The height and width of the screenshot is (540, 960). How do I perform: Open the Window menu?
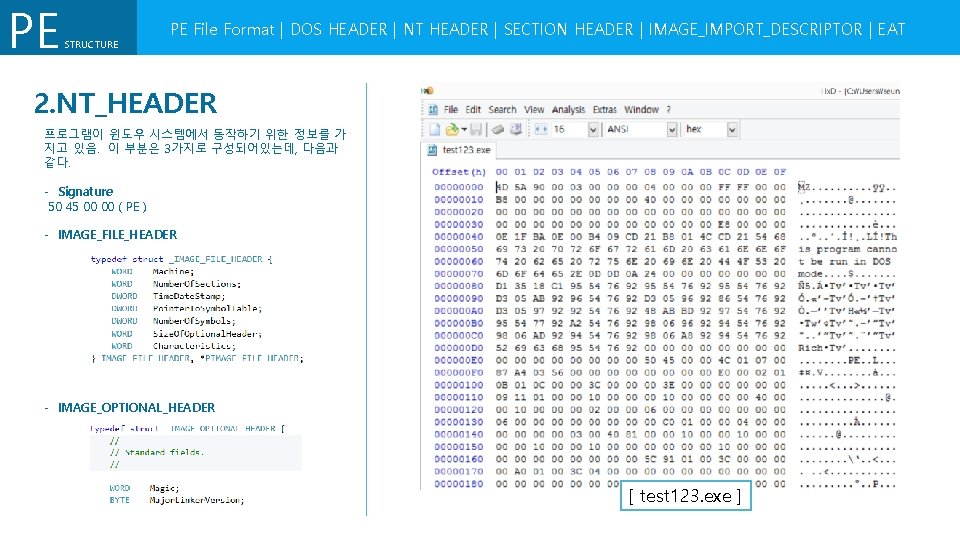[x=641, y=110]
